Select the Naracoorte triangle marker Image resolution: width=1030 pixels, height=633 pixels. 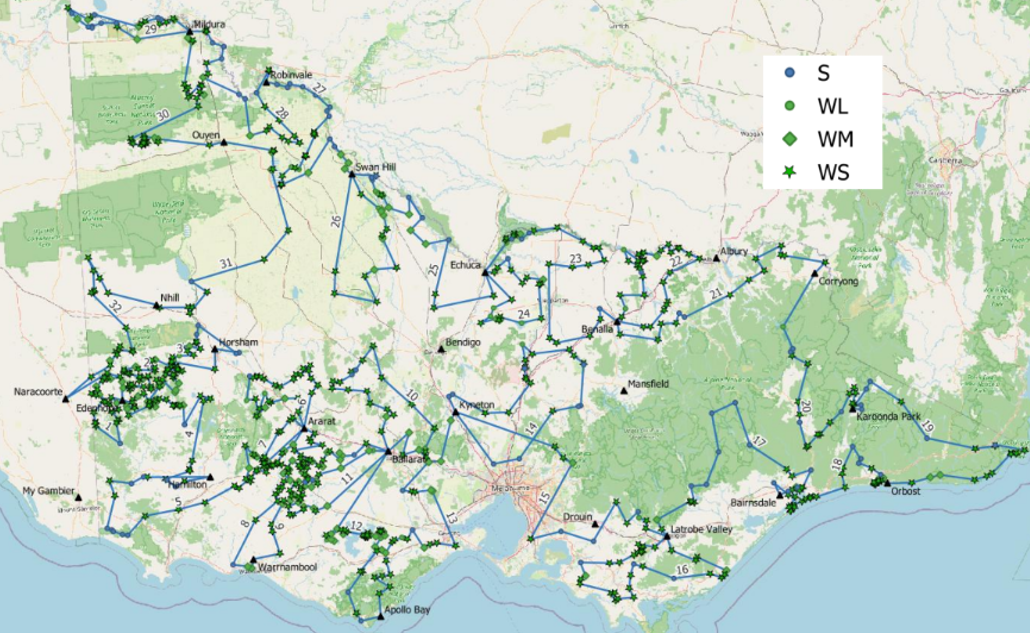66,399
